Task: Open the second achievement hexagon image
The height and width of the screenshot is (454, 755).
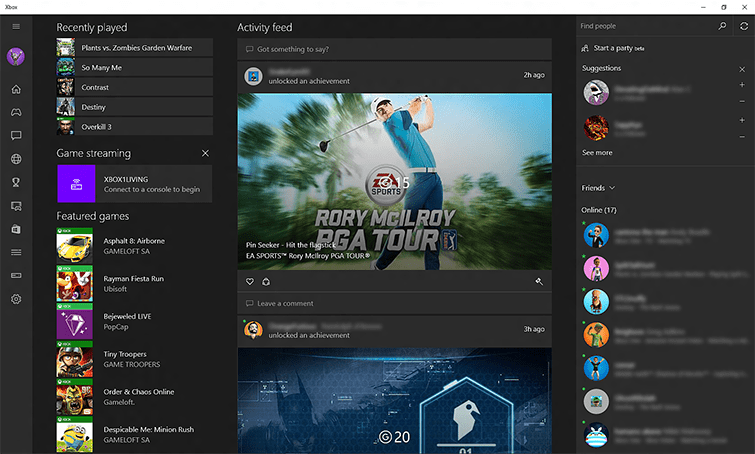Action: [394, 401]
